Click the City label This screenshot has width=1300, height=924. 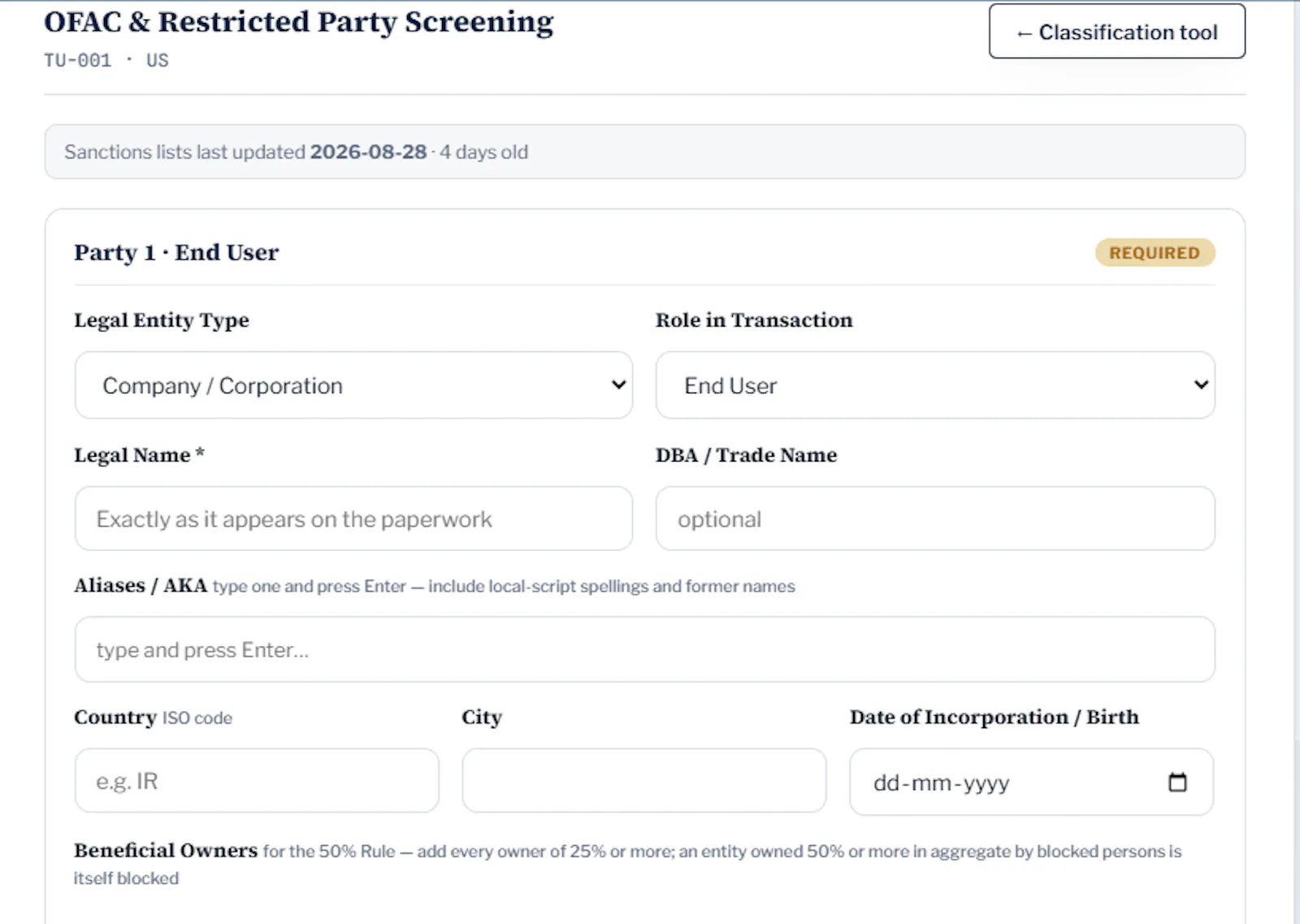482,718
